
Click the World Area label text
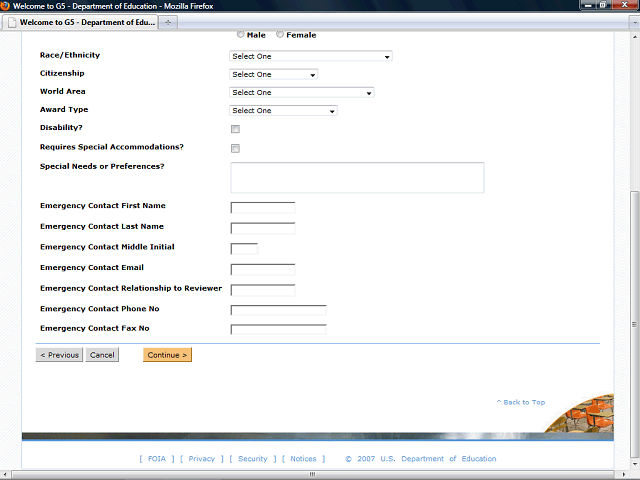click(x=62, y=91)
